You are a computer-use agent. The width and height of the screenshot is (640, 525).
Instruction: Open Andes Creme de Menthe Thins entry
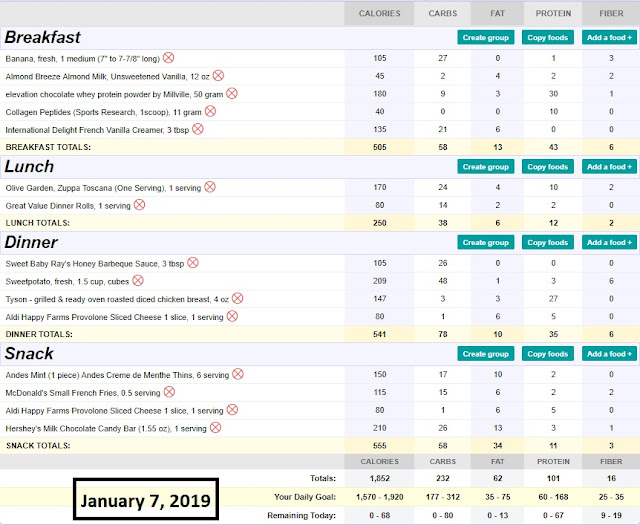coord(117,375)
